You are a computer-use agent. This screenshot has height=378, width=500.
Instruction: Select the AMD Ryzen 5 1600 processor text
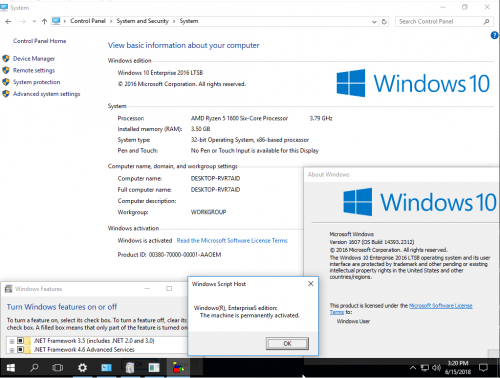[239, 118]
